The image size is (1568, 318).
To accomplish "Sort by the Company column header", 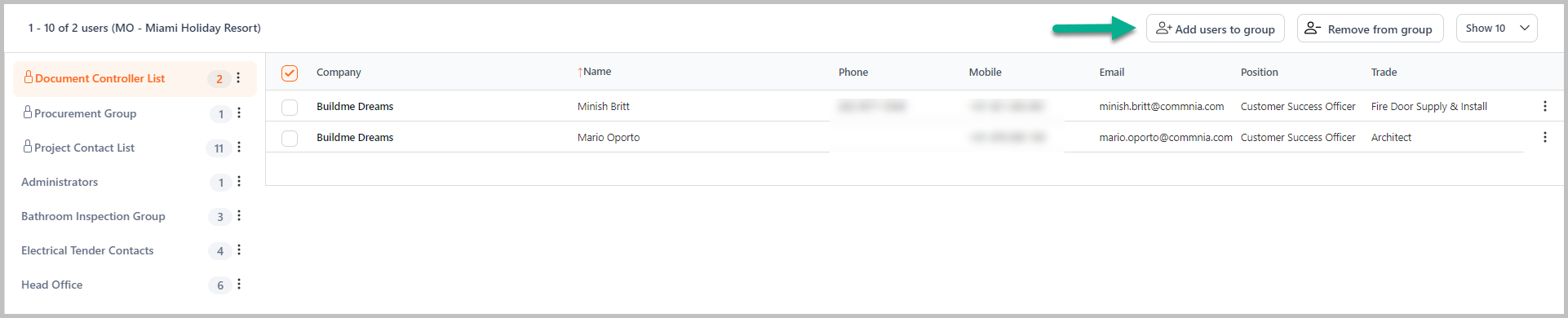I will tap(339, 73).
